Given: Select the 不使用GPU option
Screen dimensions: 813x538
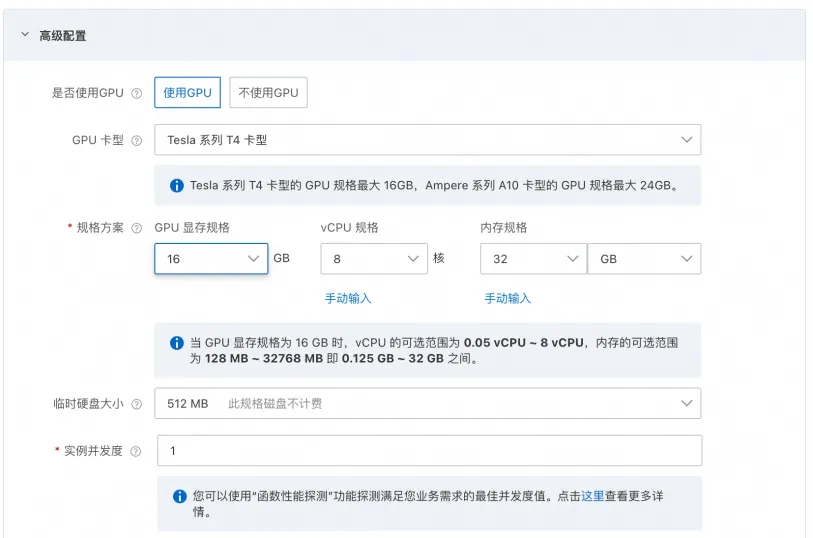Looking at the screenshot, I should point(268,93).
